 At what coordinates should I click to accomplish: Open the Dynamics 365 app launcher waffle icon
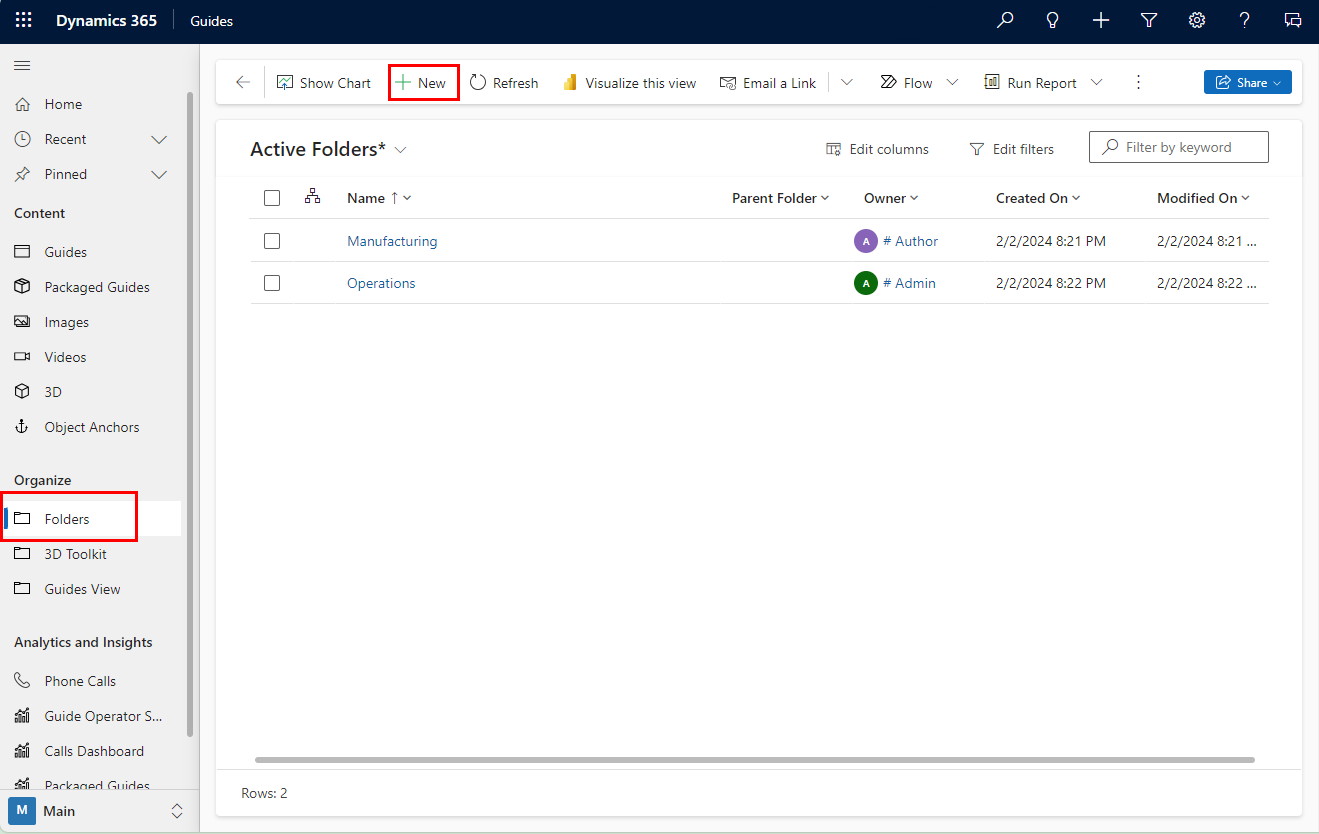point(22,20)
